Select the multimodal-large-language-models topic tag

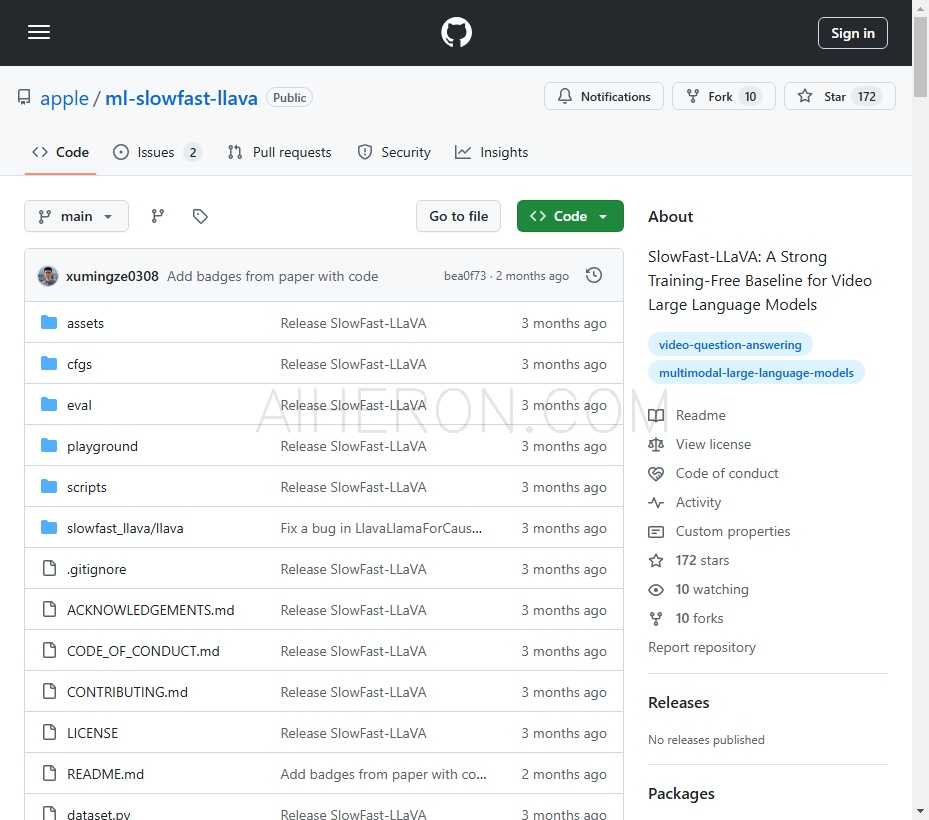point(757,373)
